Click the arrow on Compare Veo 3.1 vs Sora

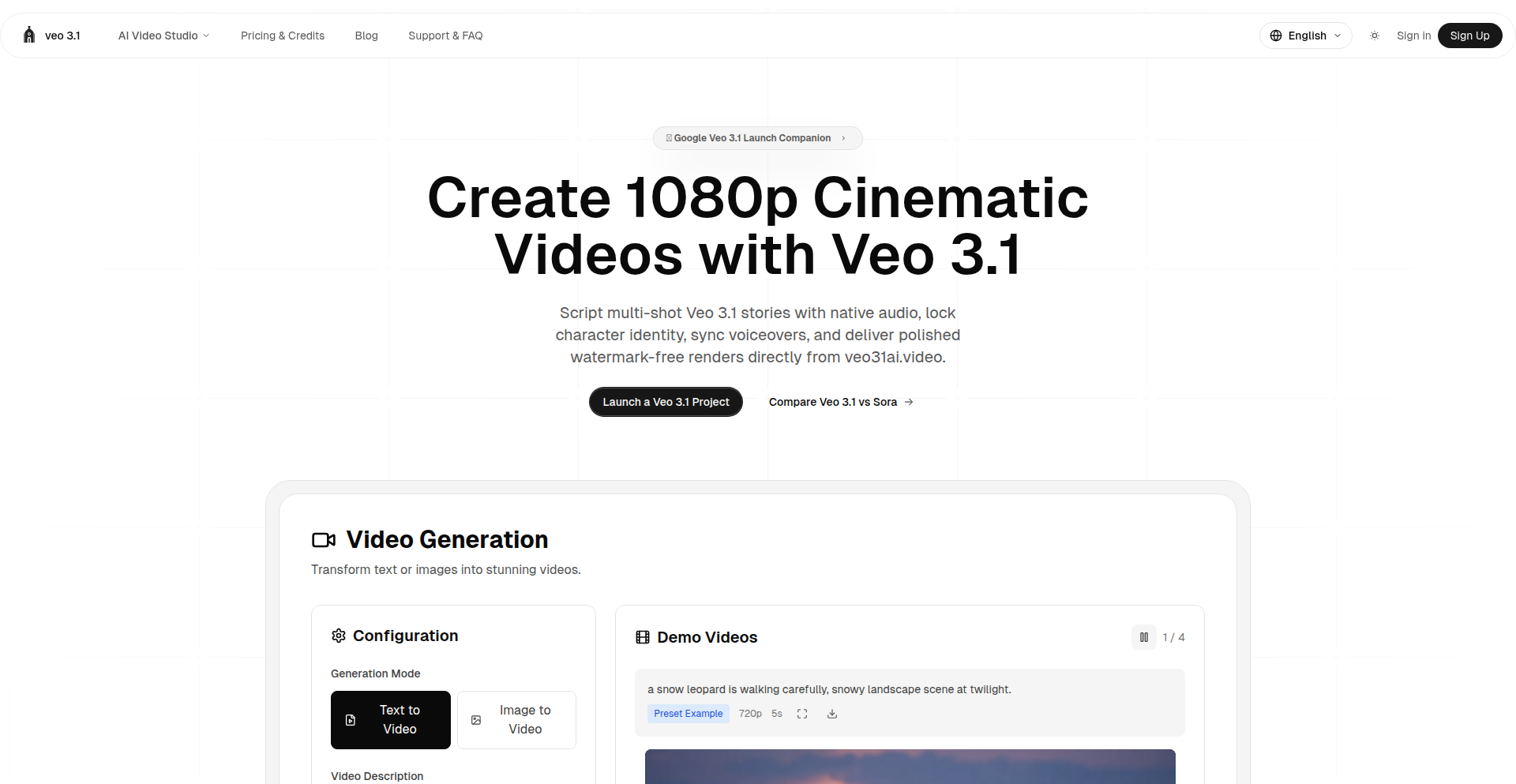910,402
